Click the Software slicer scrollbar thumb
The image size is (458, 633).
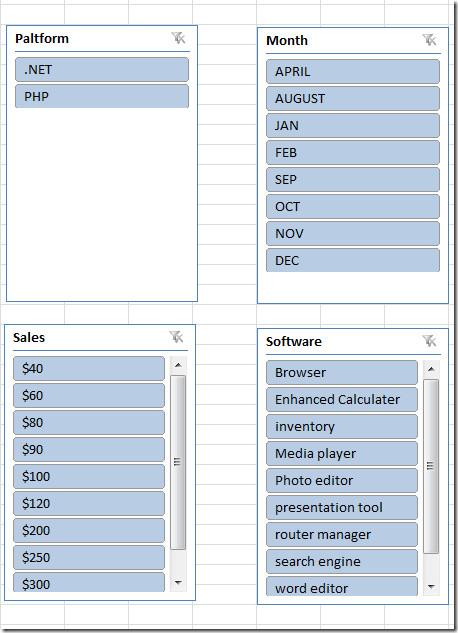pyautogui.click(x=431, y=466)
